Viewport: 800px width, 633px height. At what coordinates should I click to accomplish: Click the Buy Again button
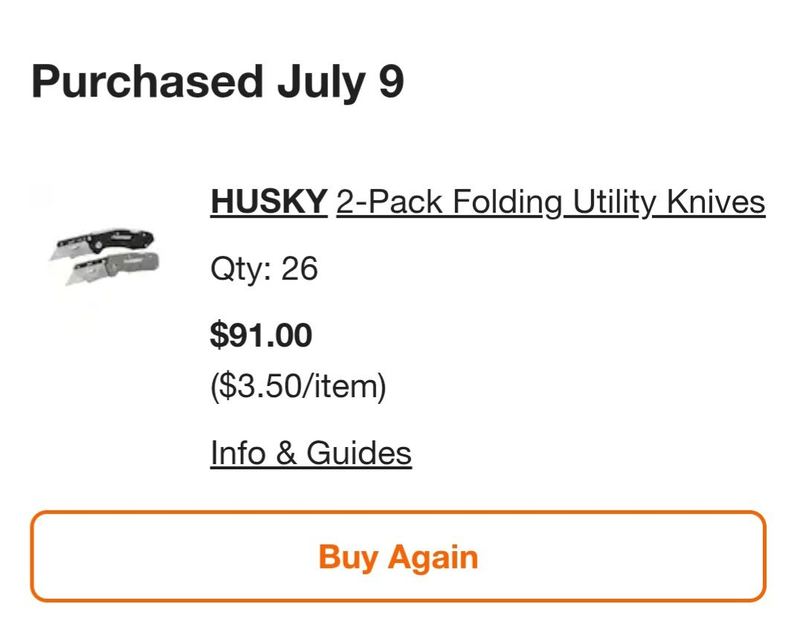398,556
